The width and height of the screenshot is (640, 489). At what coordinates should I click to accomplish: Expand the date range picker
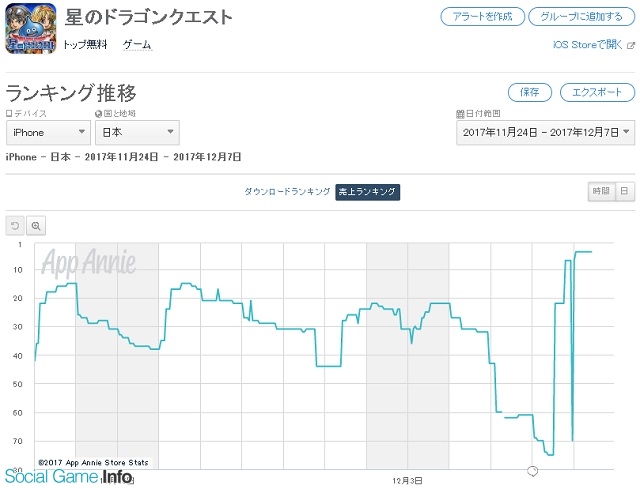click(545, 132)
